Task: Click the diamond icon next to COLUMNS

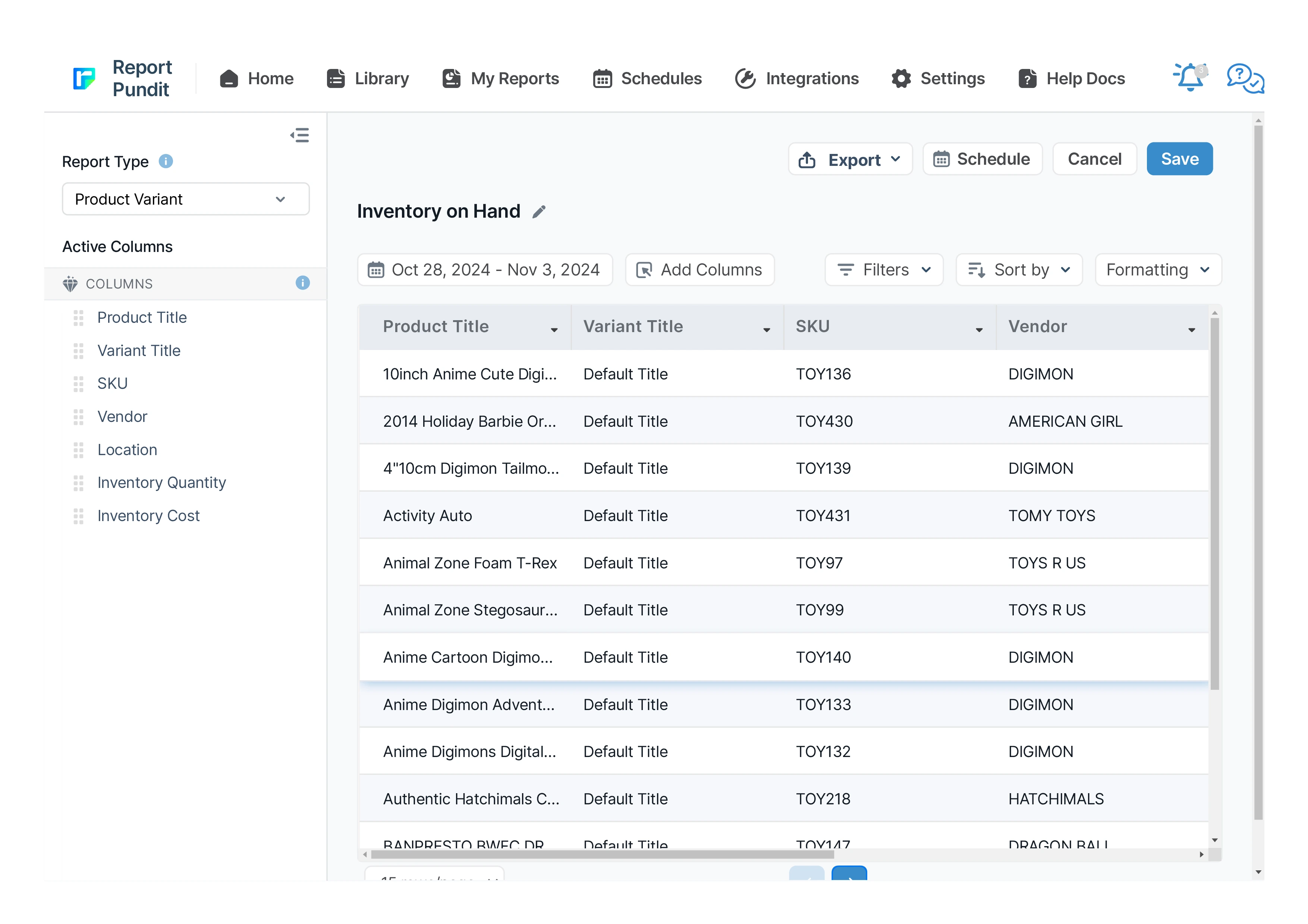Action: tap(70, 284)
